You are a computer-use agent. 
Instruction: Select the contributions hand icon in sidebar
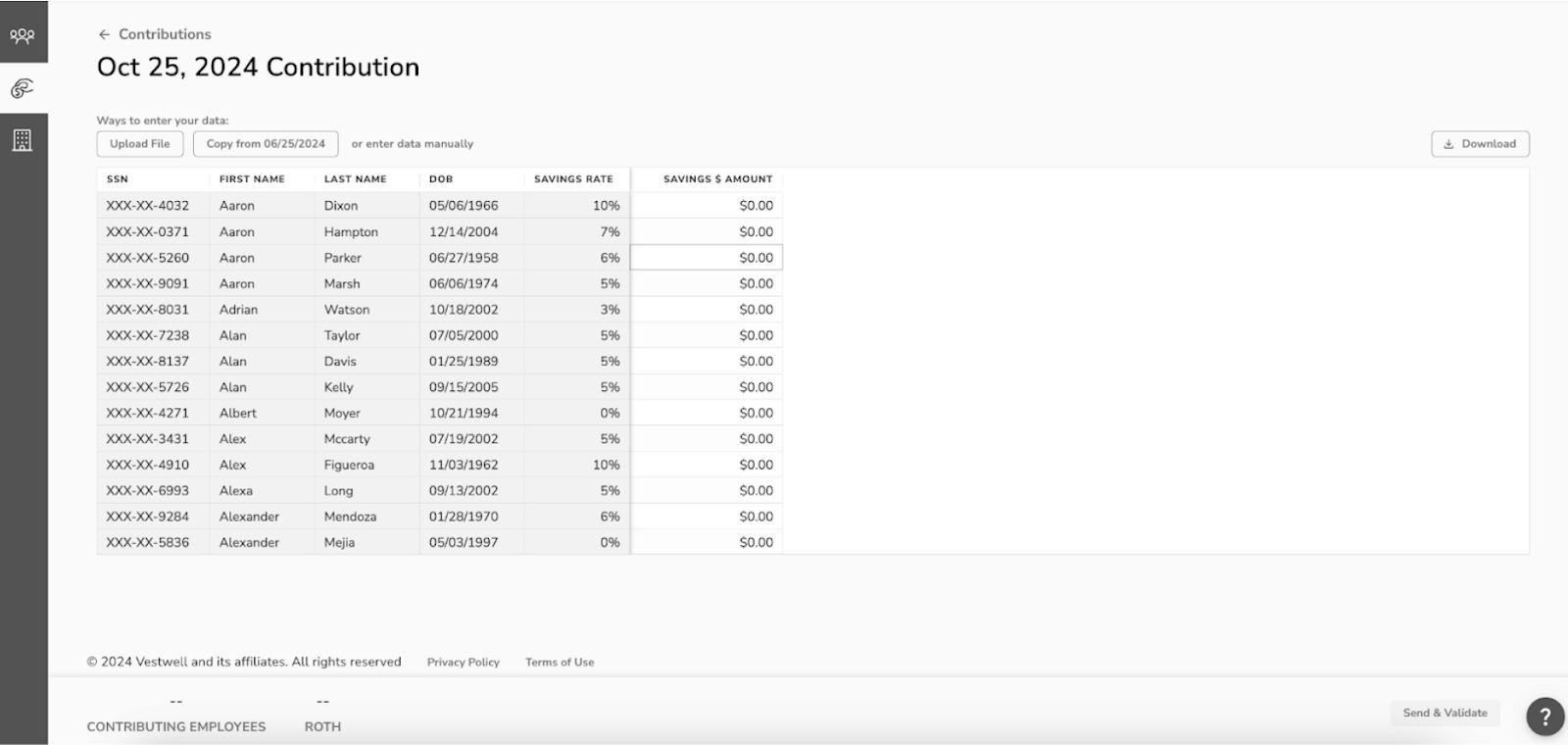pos(23,88)
